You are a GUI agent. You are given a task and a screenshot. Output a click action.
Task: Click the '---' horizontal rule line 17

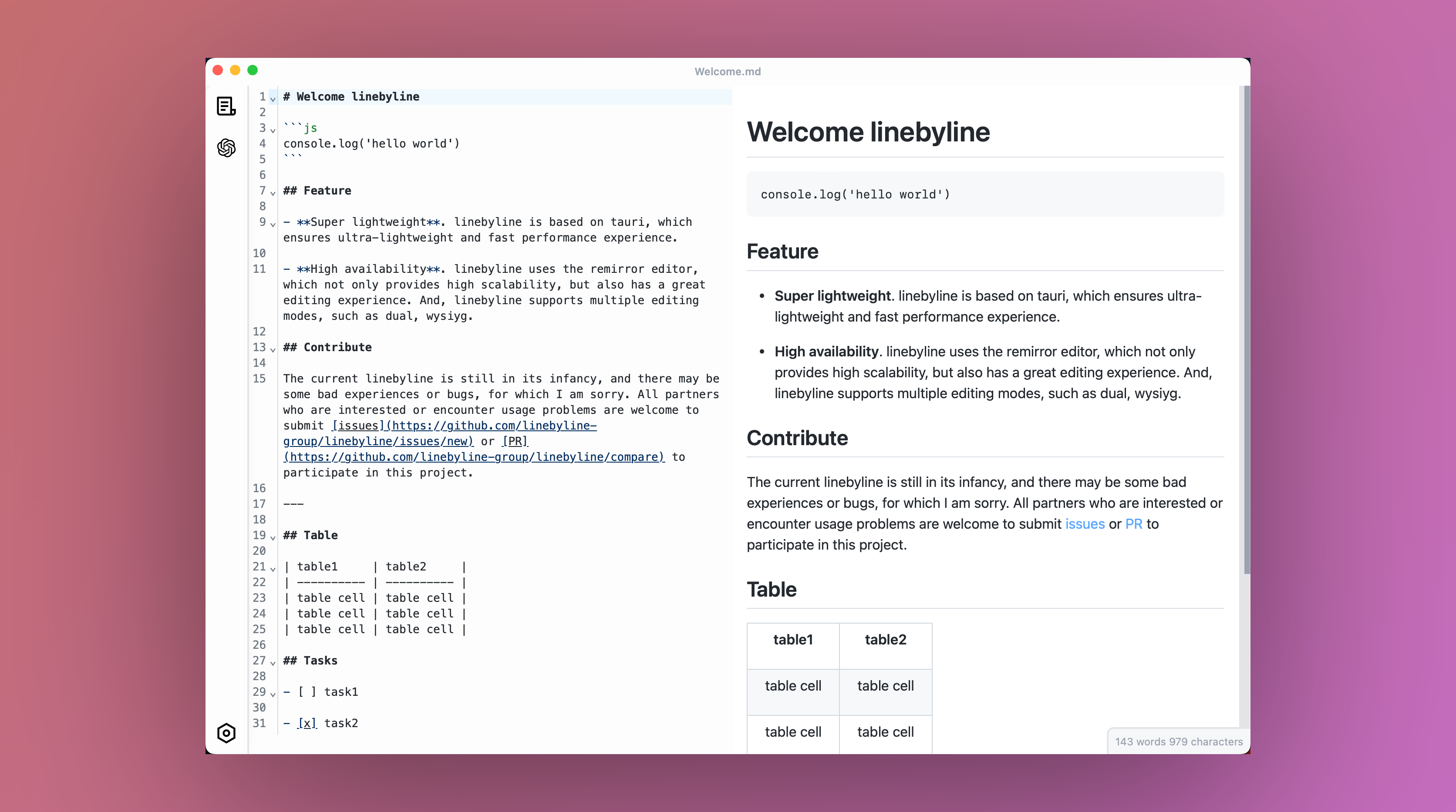tap(293, 503)
